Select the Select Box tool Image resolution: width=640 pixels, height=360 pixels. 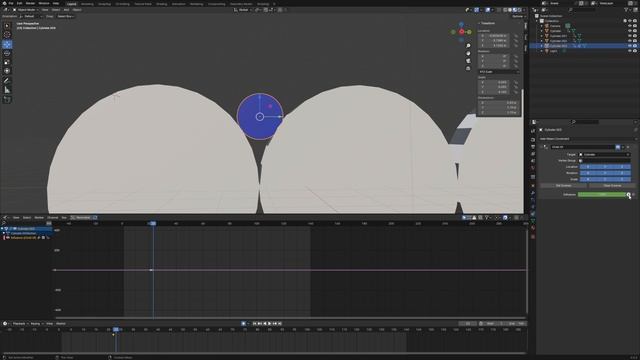(7, 26)
